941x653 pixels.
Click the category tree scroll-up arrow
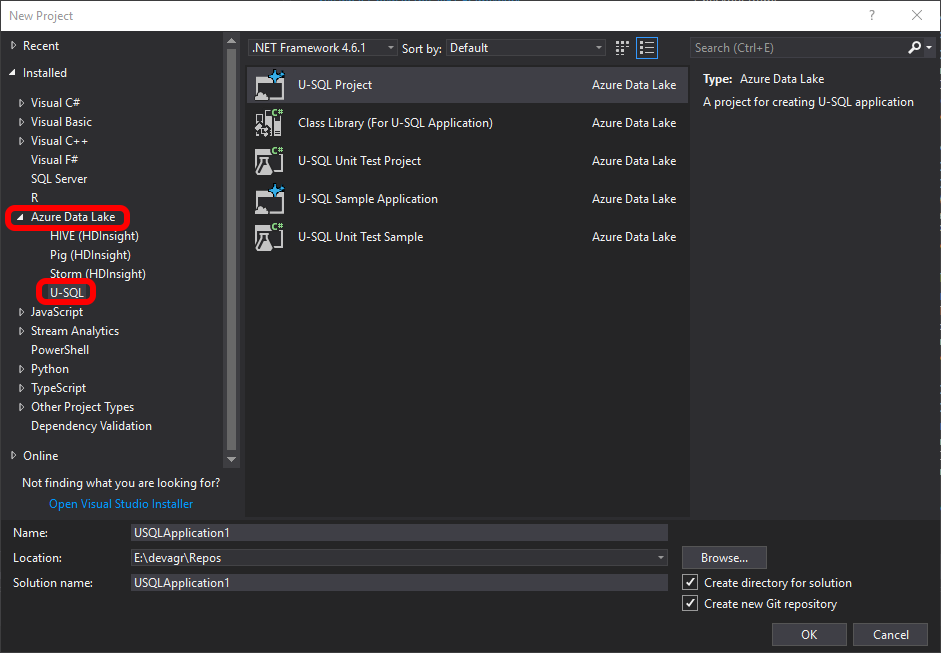(231, 41)
